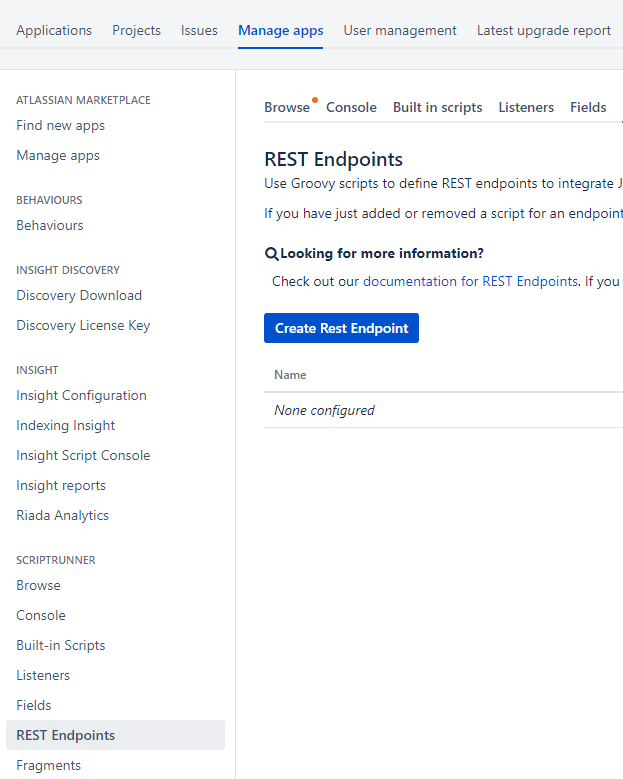Open Applications in the admin menu
Screen dimensions: 623x779
coord(54,31)
